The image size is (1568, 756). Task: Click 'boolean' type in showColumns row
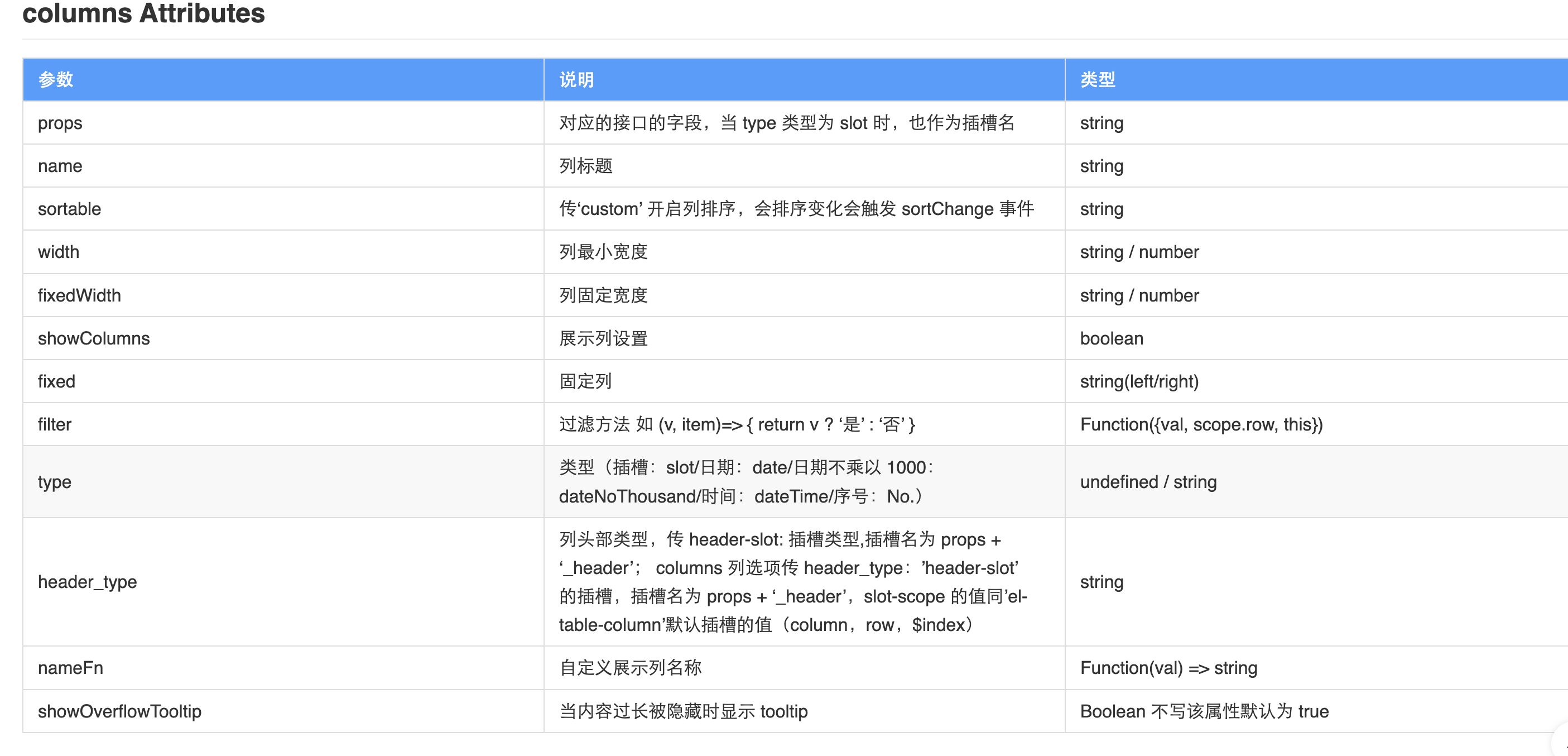[x=1112, y=338]
